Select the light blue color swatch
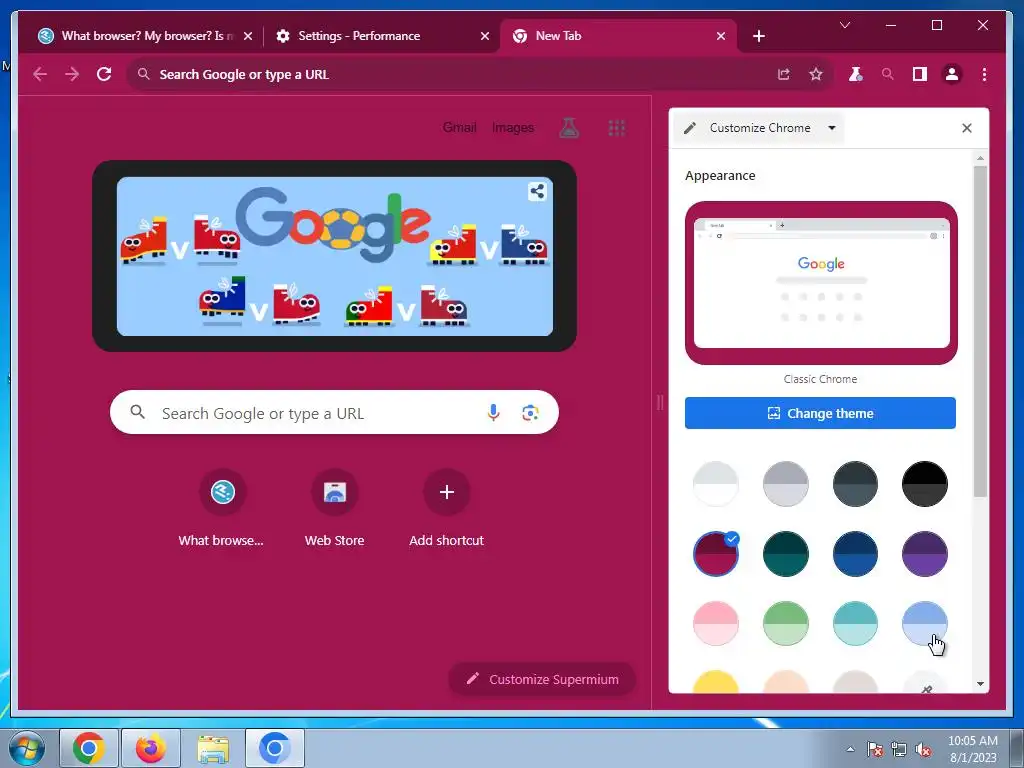This screenshot has height=768, width=1024. pos(924,624)
